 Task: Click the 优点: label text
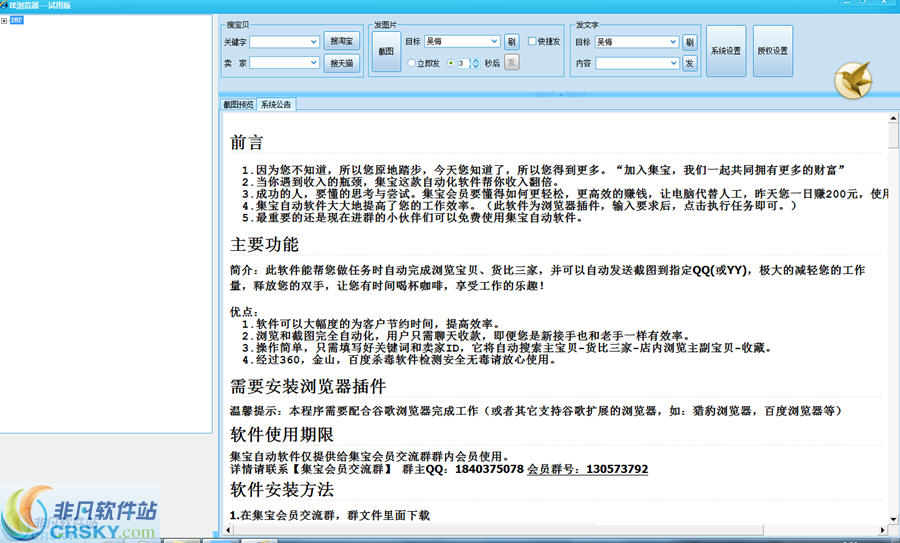244,312
